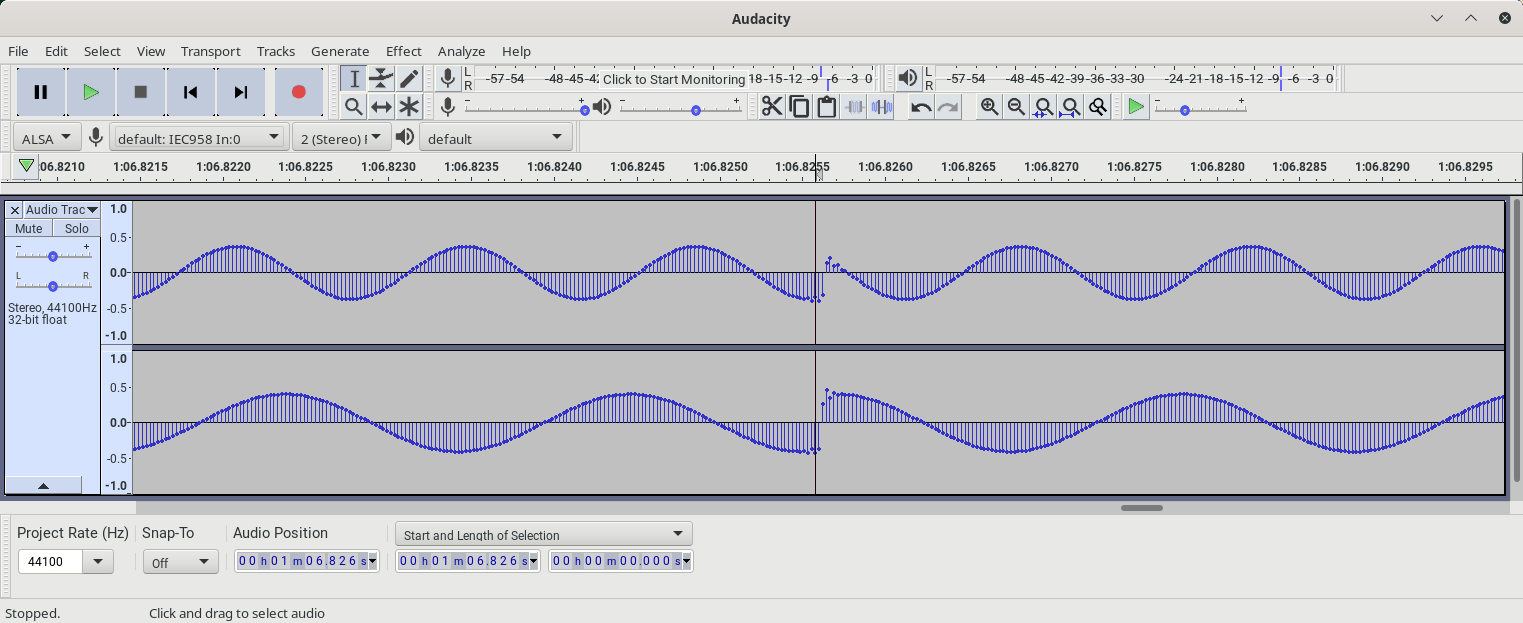1523x623 pixels.
Task: Open the Snap-To dropdown set to Off
Action: [180, 561]
